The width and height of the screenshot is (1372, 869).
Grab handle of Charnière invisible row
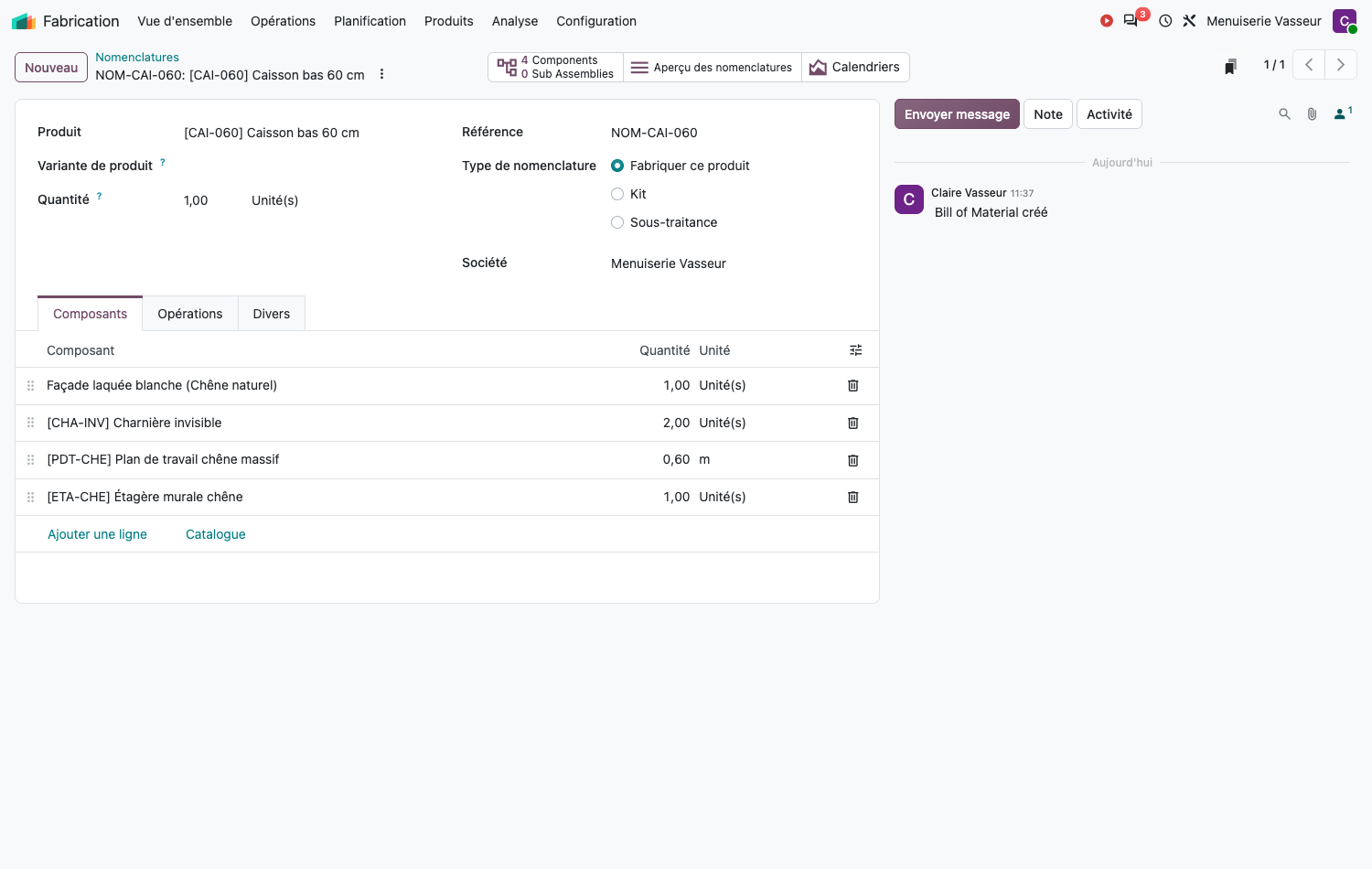(30, 423)
